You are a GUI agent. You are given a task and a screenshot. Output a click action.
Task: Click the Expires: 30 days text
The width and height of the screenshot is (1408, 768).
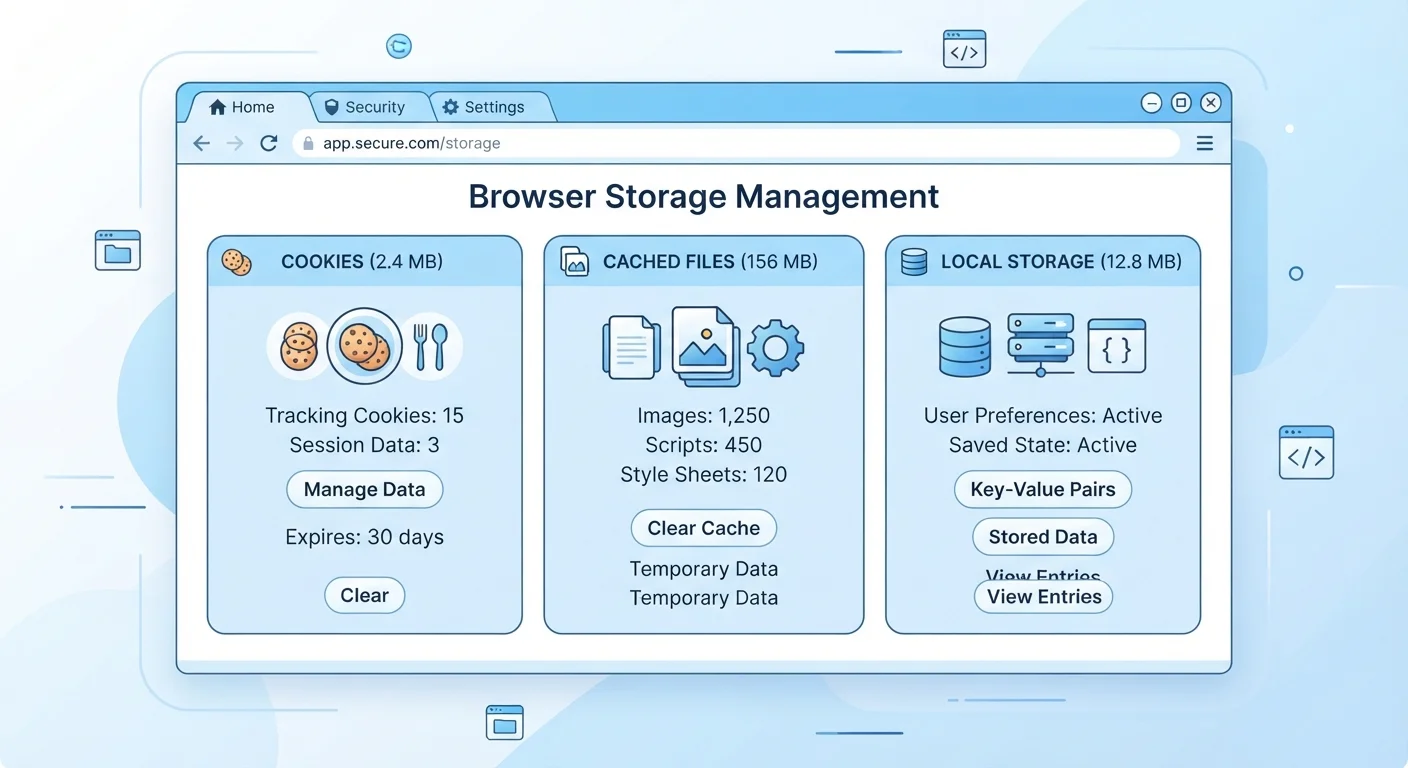tap(365, 538)
